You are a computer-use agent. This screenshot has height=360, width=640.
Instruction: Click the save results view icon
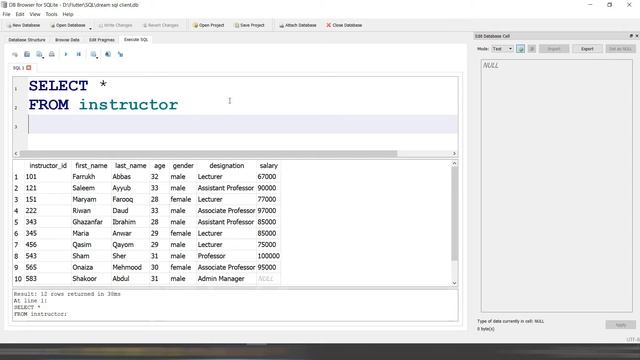pyautogui.click(x=94, y=54)
